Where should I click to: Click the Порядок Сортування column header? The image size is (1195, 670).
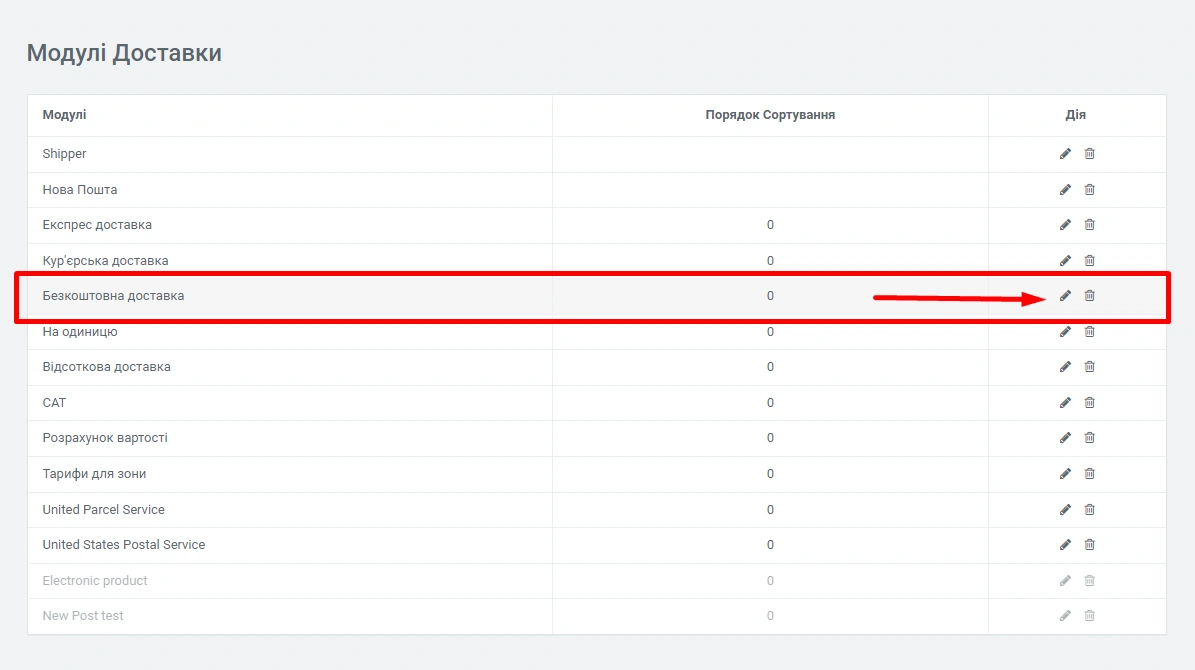tap(770, 115)
